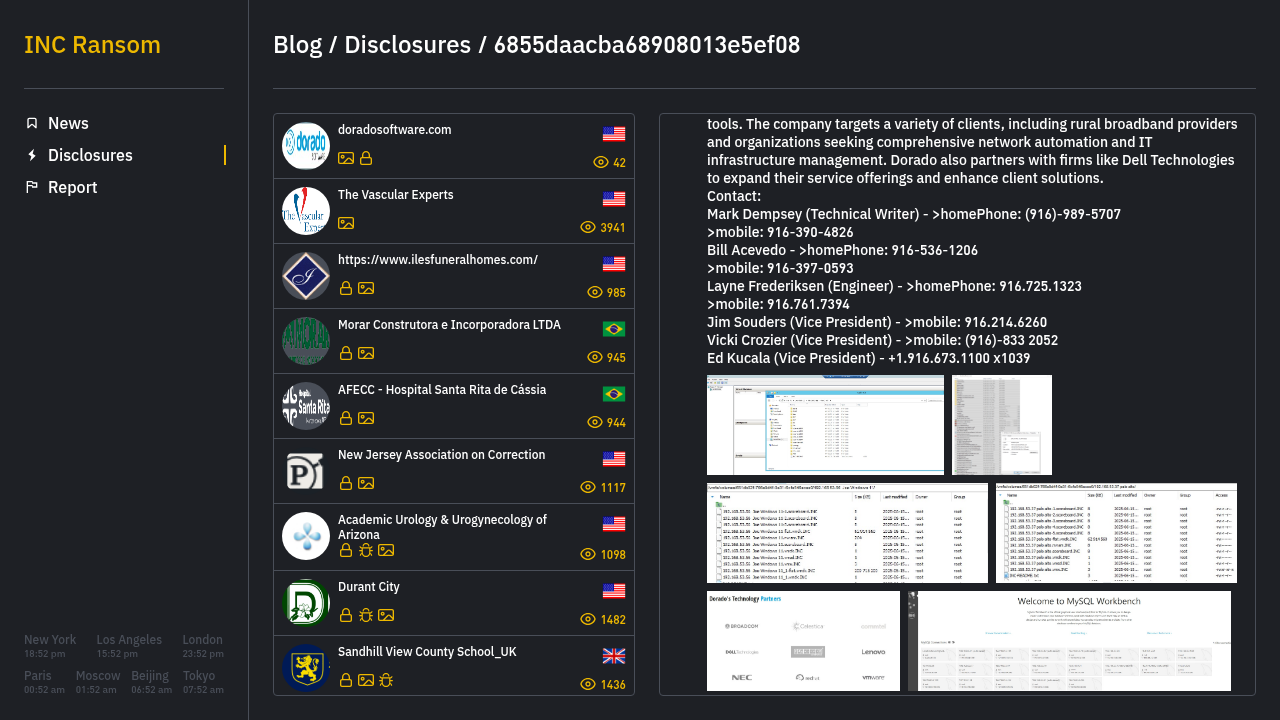This screenshot has width=1280, height=720.
Task: Click the lock icon under Academic Urology
Action: pyautogui.click(x=346, y=550)
